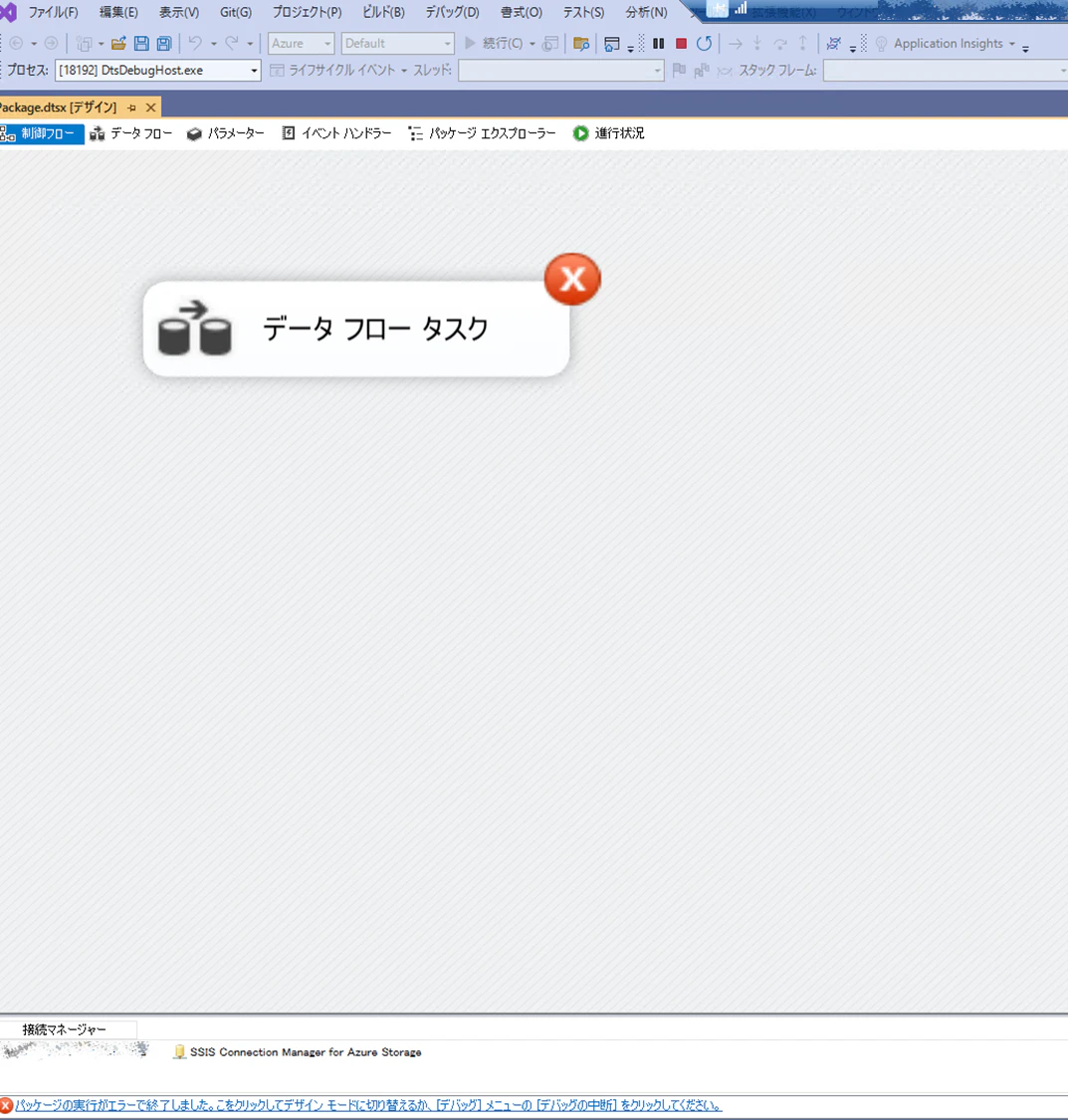The width and height of the screenshot is (1068, 1120).
Task: Switch to the パッケージ エクスプローラー tab
Action: (482, 133)
